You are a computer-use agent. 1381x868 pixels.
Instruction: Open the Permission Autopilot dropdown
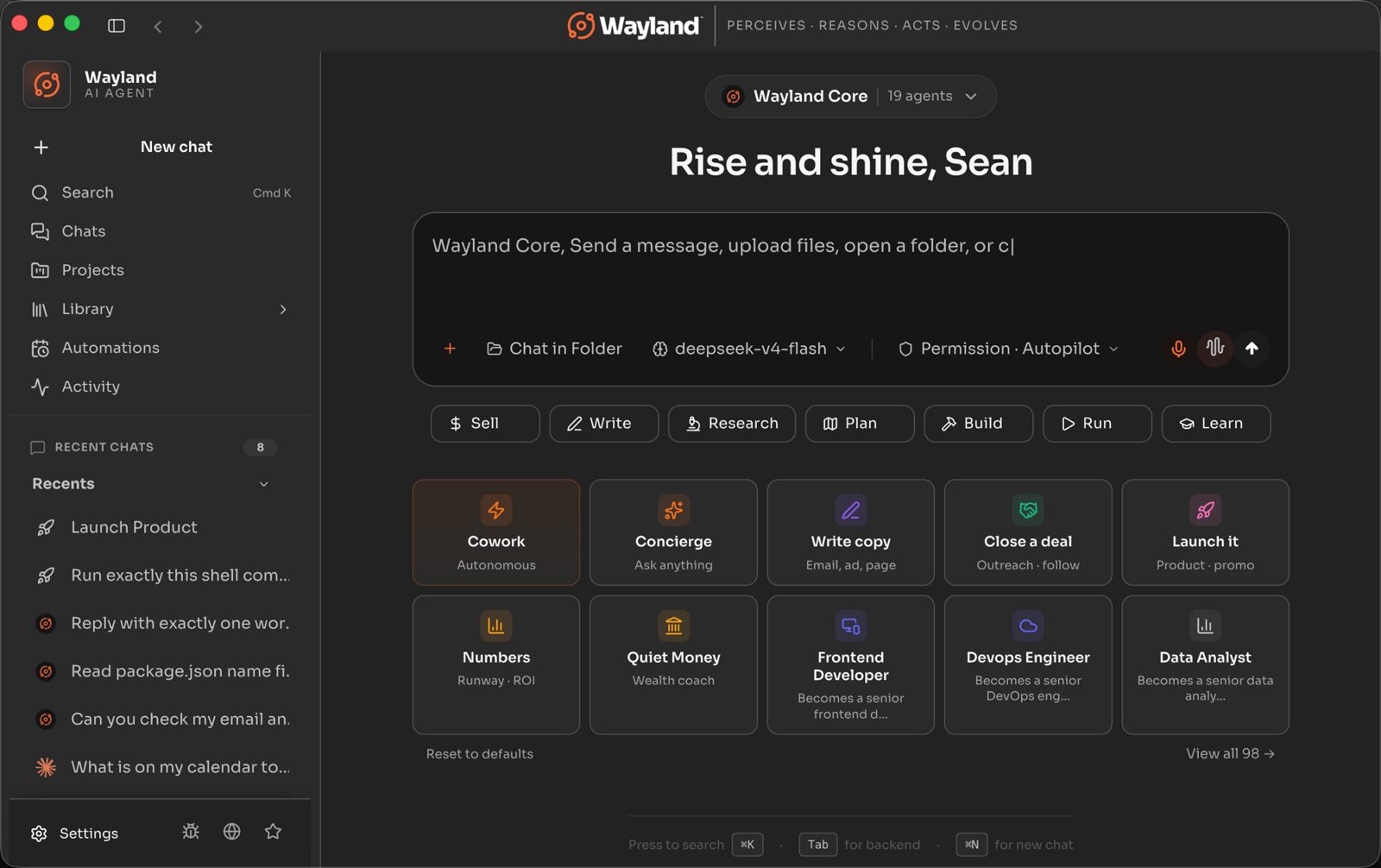pos(1008,349)
